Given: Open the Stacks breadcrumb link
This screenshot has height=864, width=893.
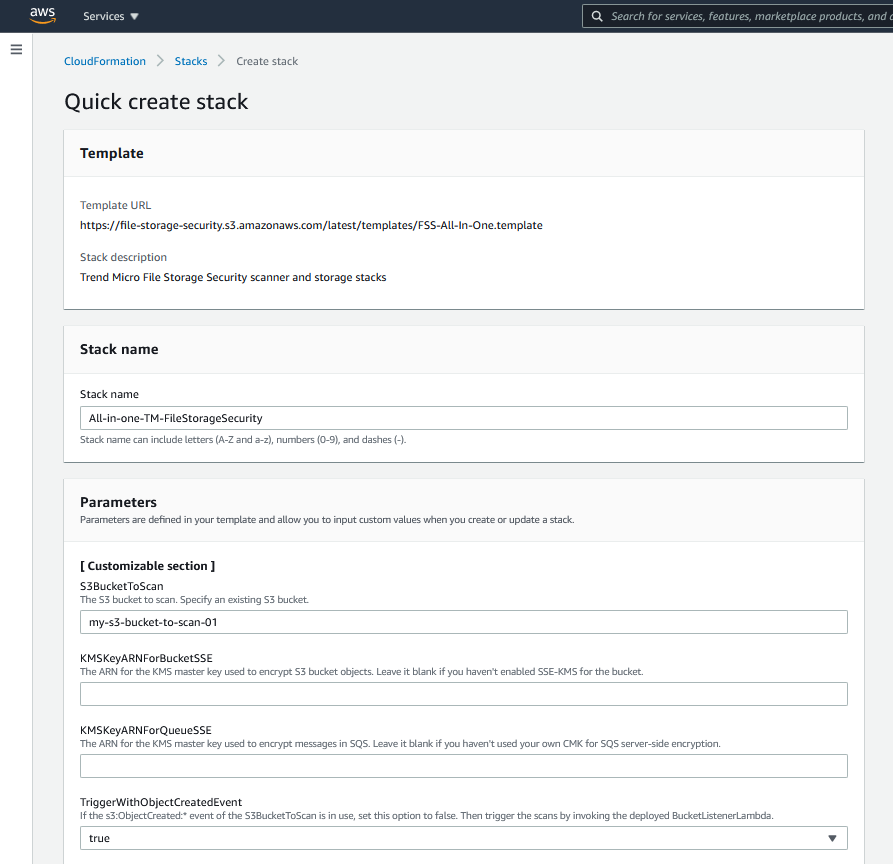Looking at the screenshot, I should click(x=191, y=61).
